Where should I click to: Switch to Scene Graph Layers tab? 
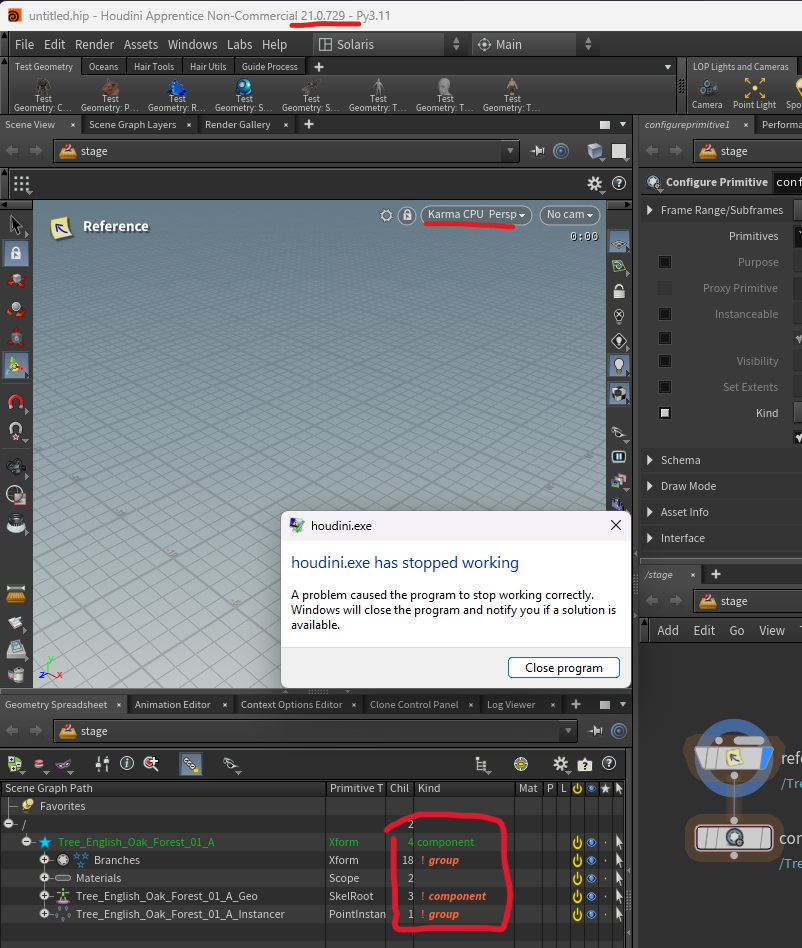click(132, 125)
